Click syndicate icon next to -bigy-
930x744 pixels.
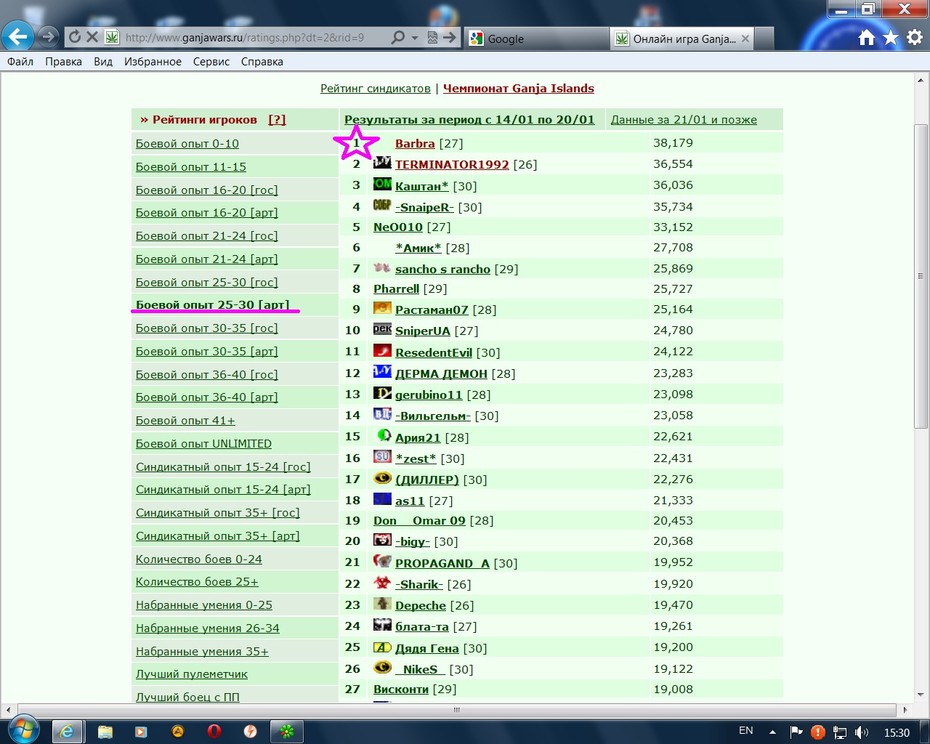[x=382, y=540]
